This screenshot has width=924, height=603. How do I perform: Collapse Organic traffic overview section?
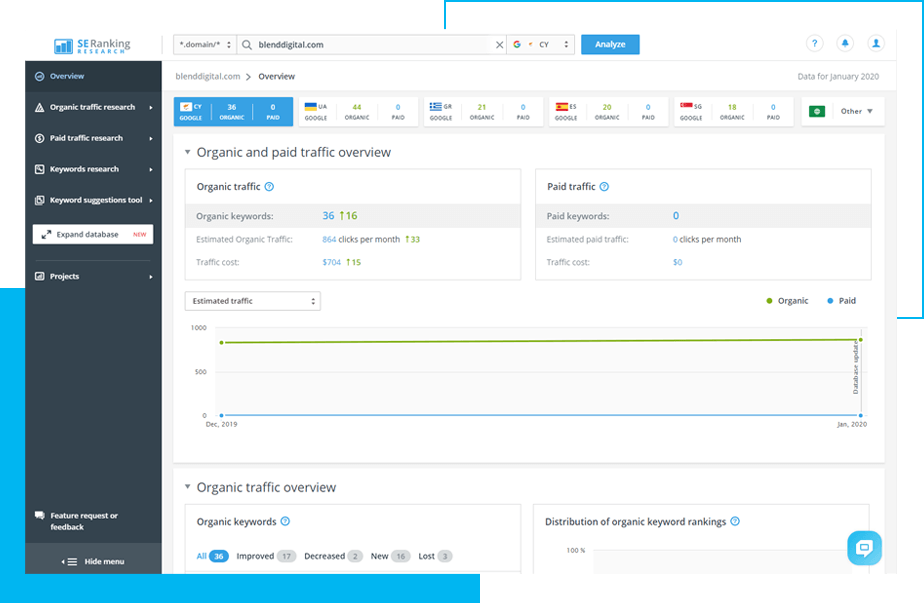coord(187,487)
